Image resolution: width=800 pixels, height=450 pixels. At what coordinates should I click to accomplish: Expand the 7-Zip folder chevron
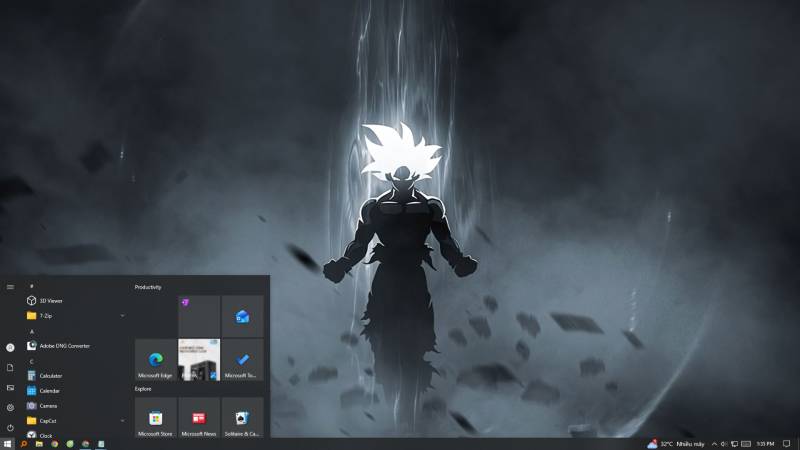[x=122, y=316]
